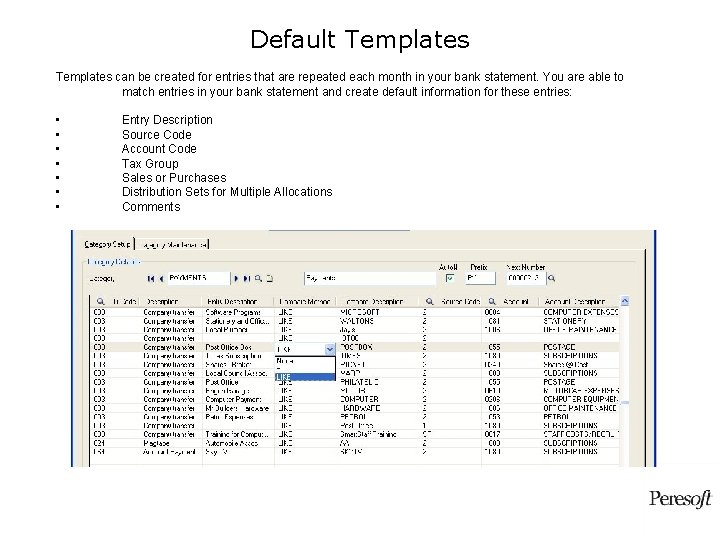Click the Default Templates slide title

[360, 39]
